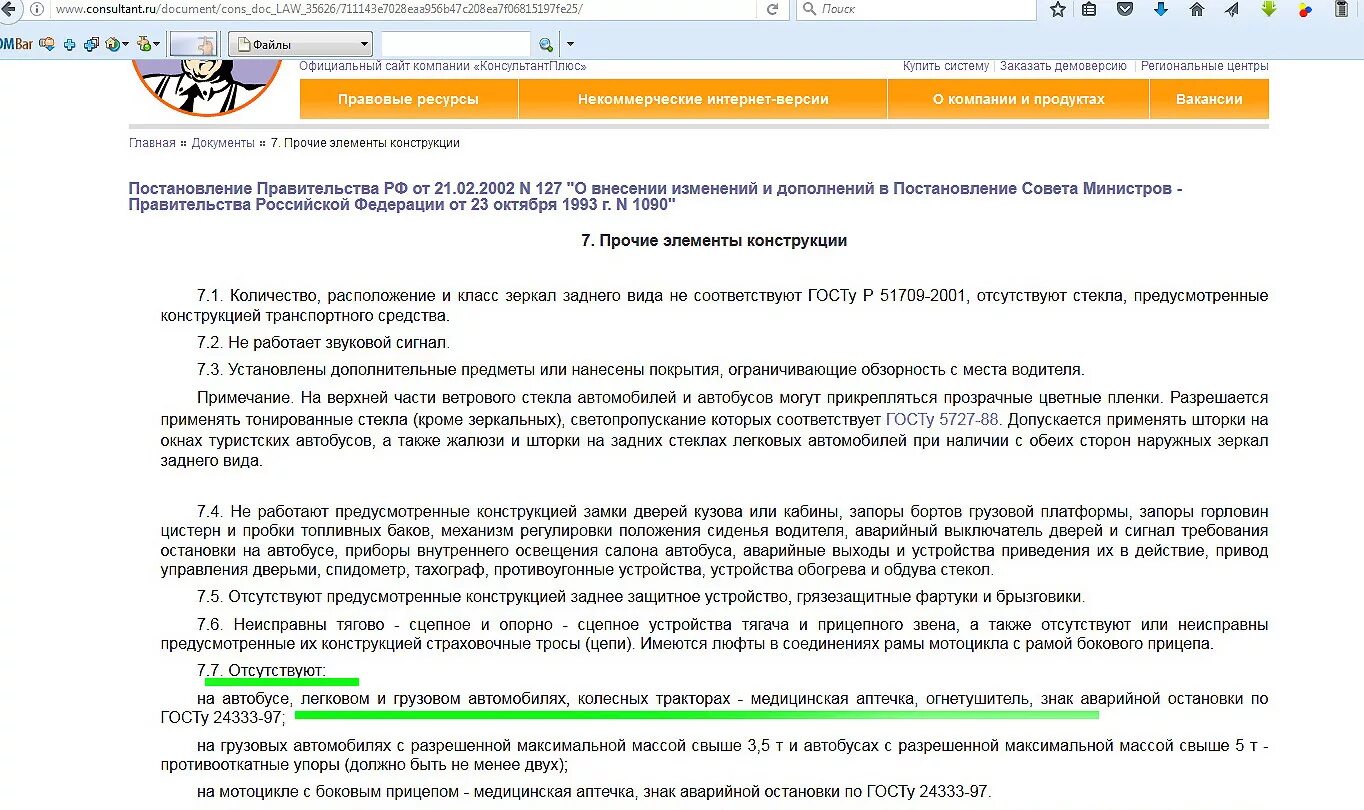Go to Главная in the breadcrumb

pyautogui.click(x=152, y=143)
